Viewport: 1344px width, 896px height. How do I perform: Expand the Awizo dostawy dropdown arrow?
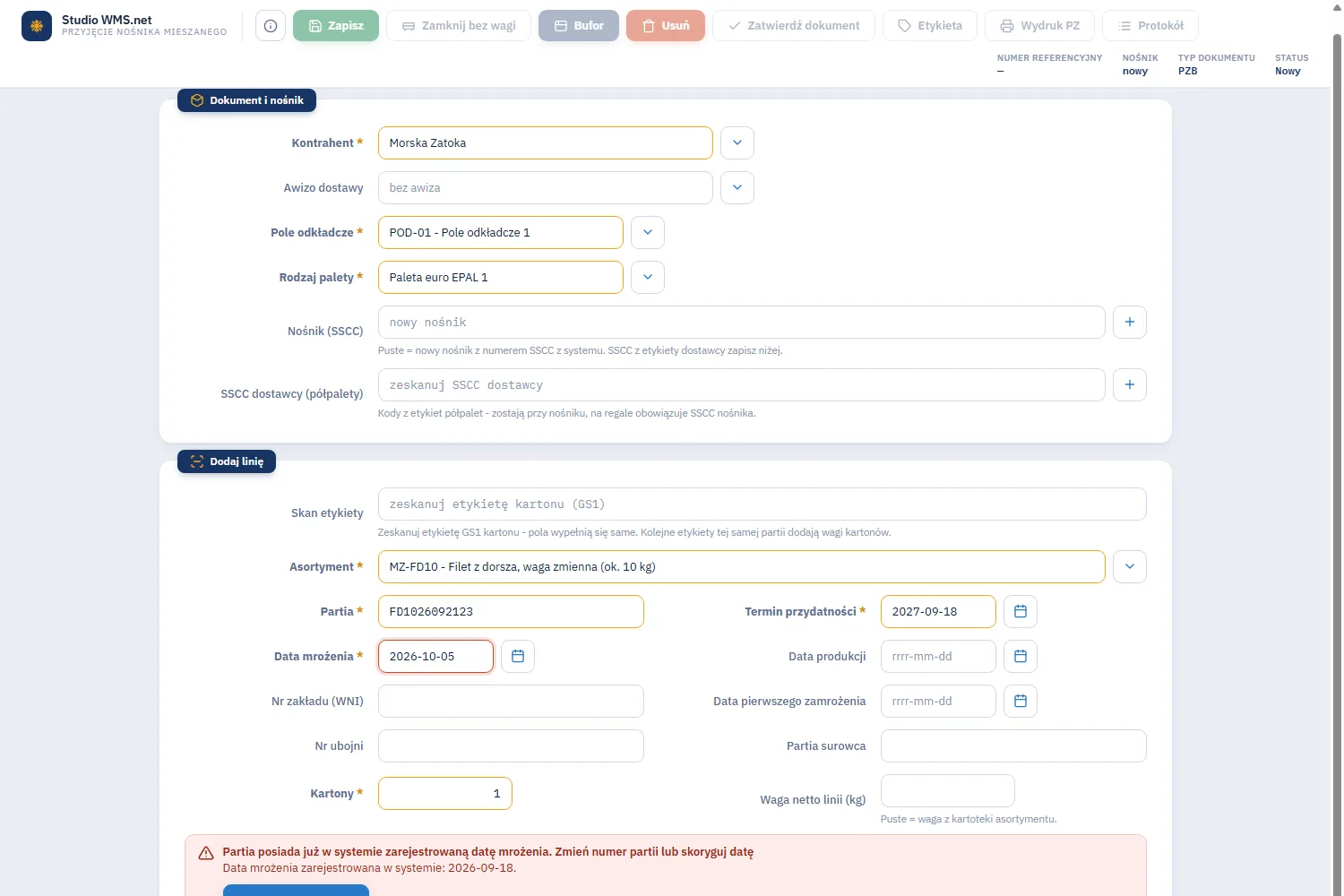click(737, 187)
